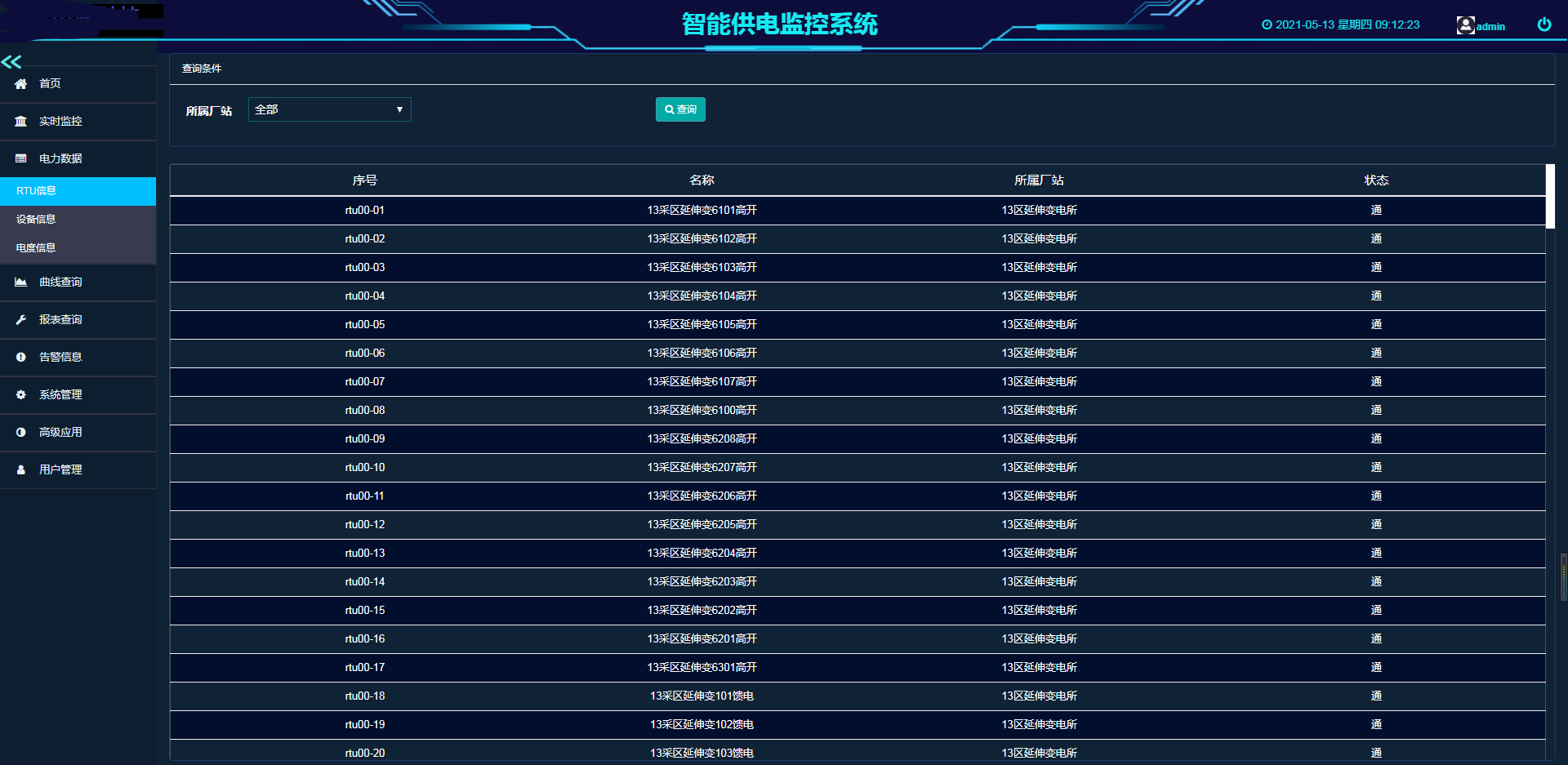Open the 所属厂站 dropdown

[x=329, y=109]
